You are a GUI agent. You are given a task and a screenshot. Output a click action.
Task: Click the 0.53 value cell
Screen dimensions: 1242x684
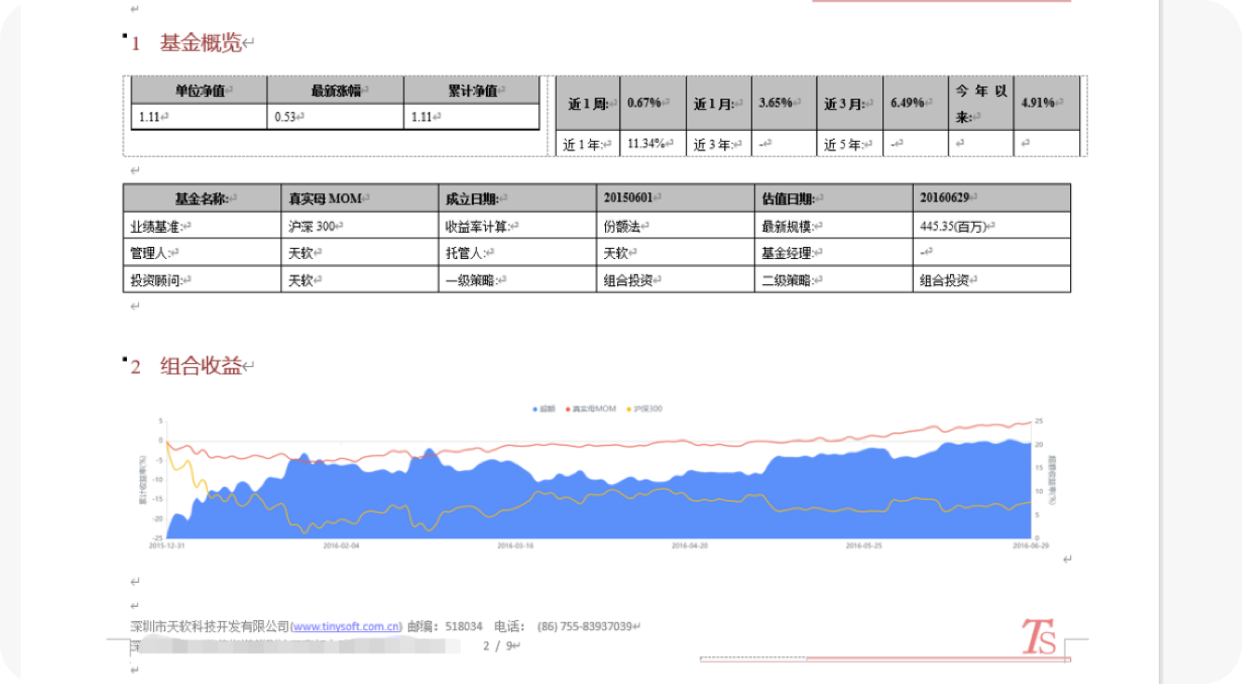click(x=335, y=117)
